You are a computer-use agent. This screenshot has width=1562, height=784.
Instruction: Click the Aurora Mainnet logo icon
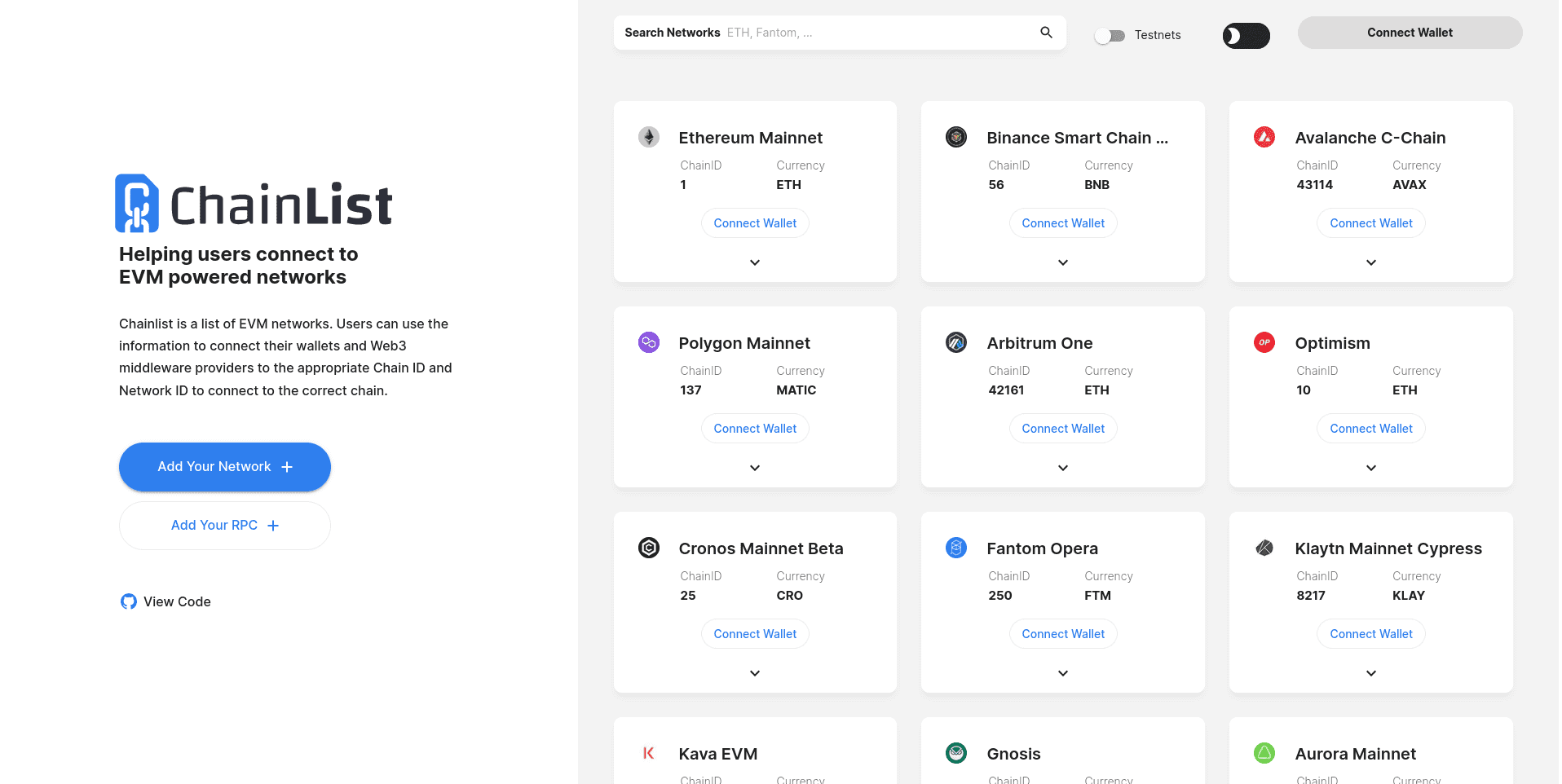[1264, 753]
